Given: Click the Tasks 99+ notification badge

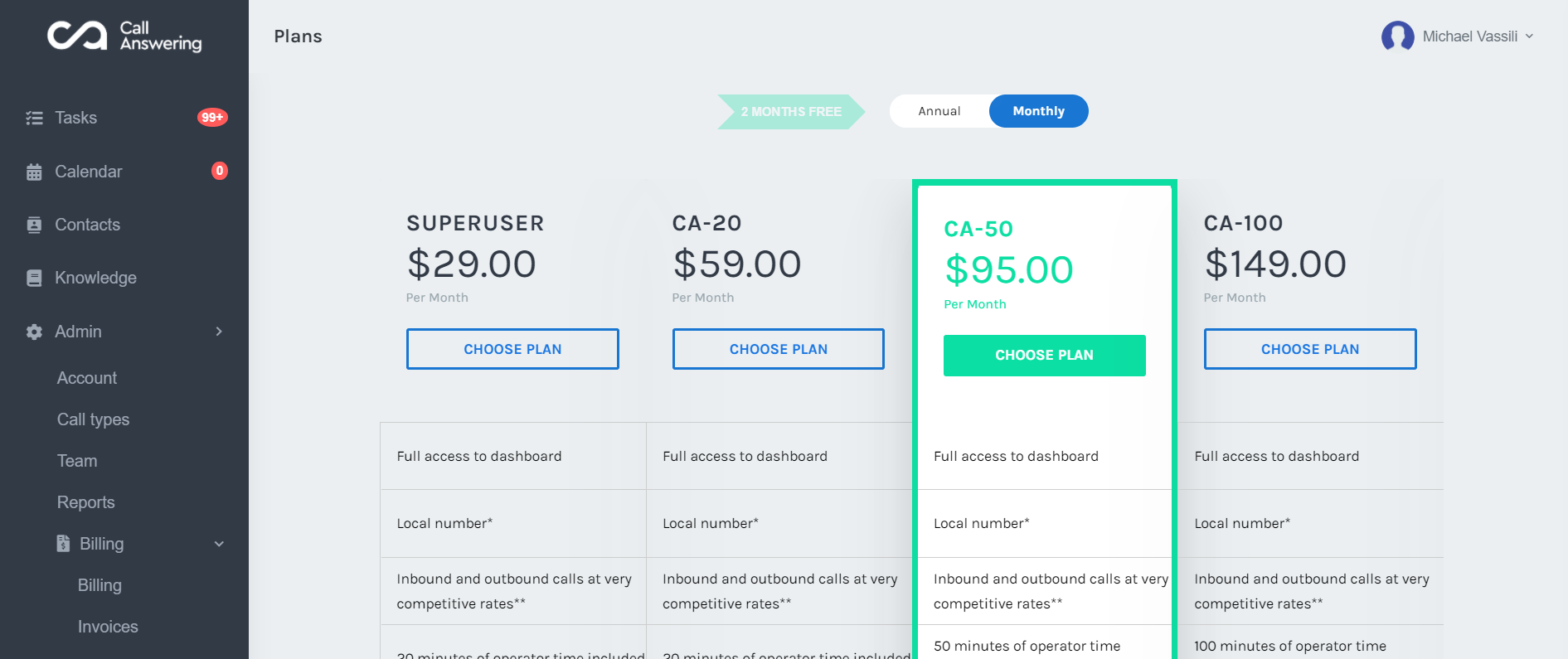Looking at the screenshot, I should 212,118.
